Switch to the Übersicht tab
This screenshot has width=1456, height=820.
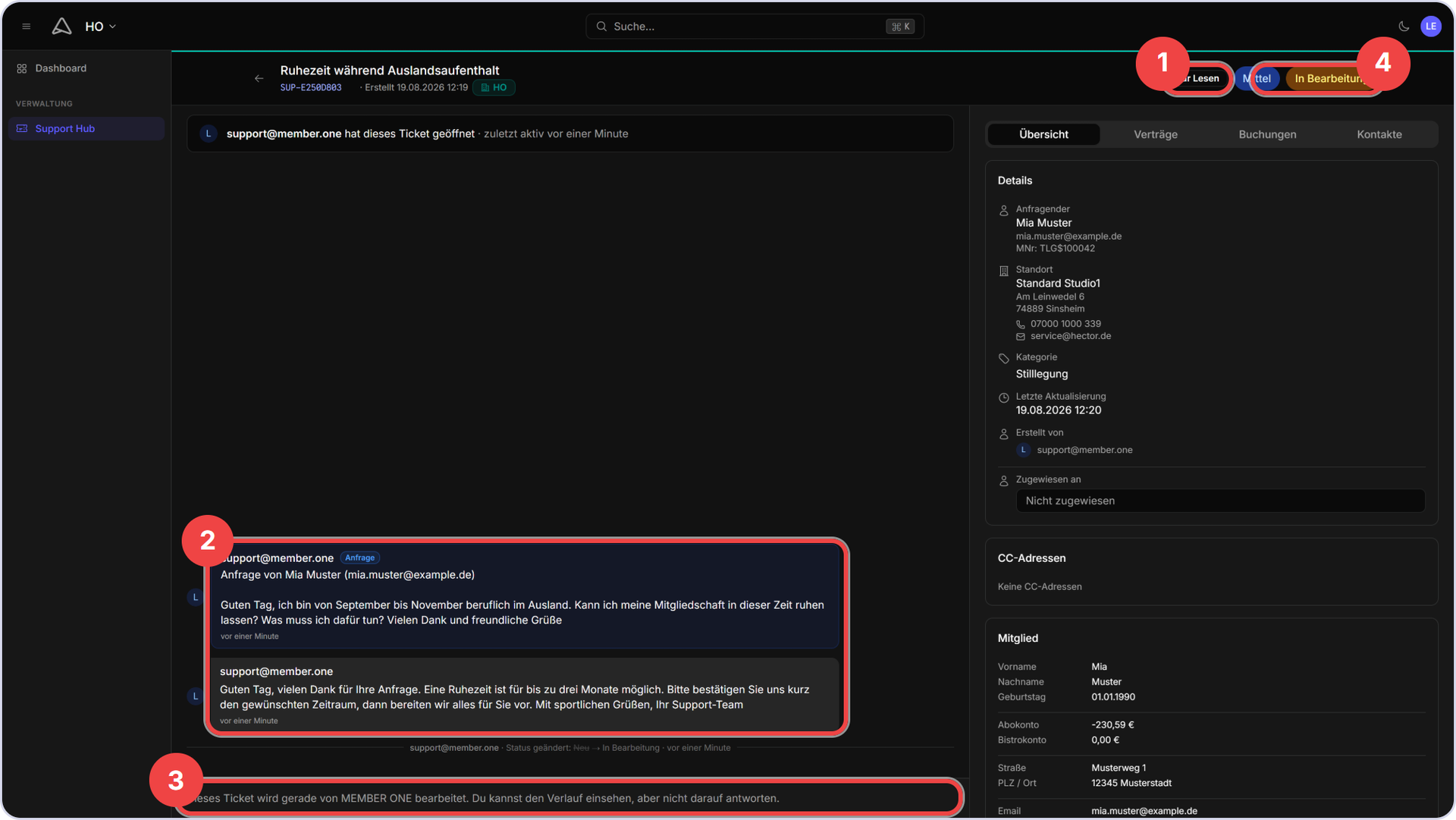1043,134
